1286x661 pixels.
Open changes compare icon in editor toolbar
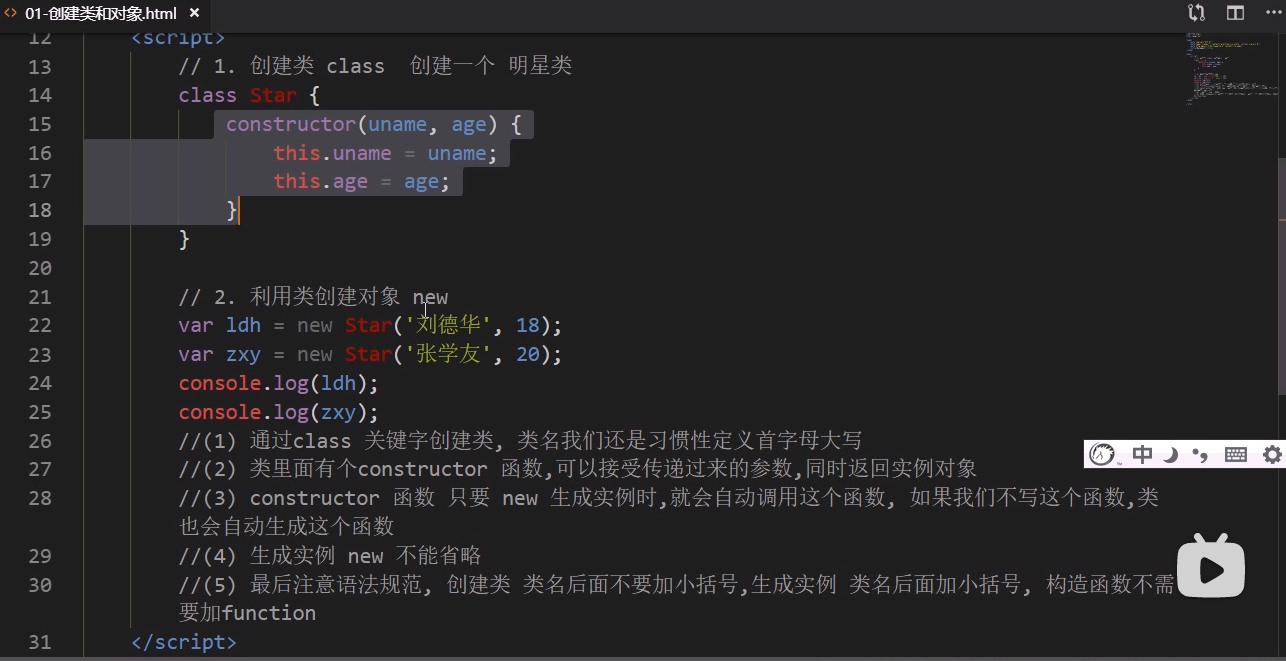click(x=1196, y=13)
